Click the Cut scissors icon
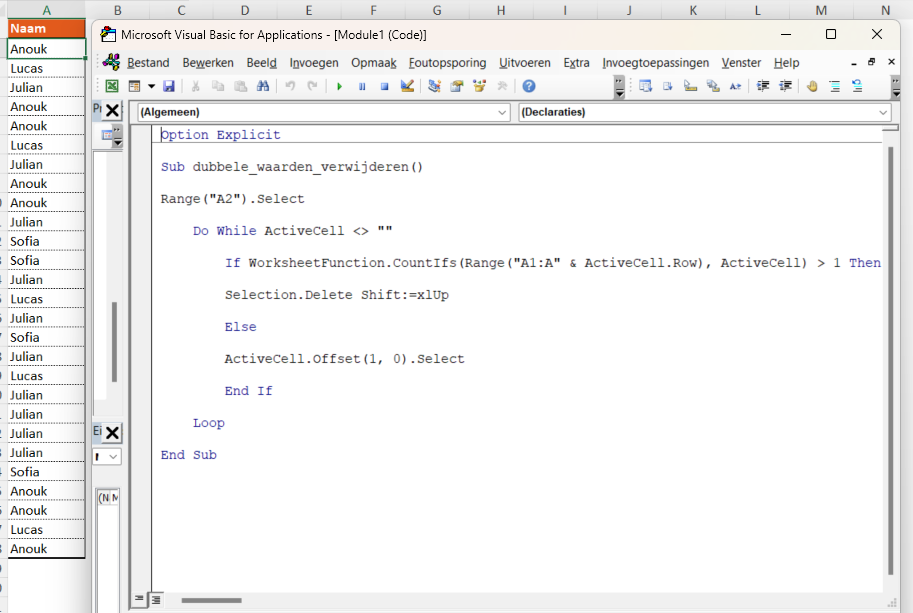This screenshot has height=613, width=913. pyautogui.click(x=196, y=86)
